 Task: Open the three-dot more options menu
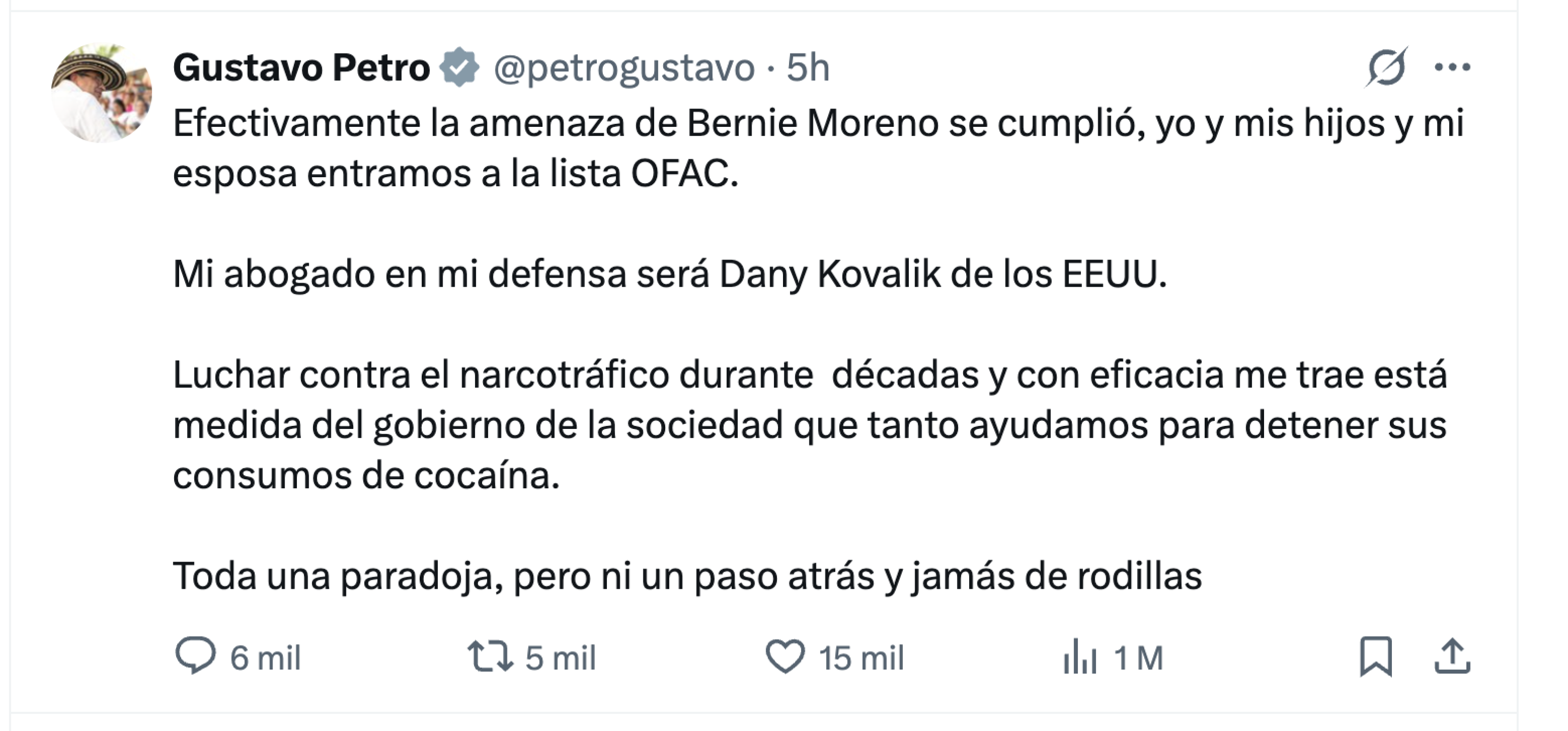tap(1452, 67)
